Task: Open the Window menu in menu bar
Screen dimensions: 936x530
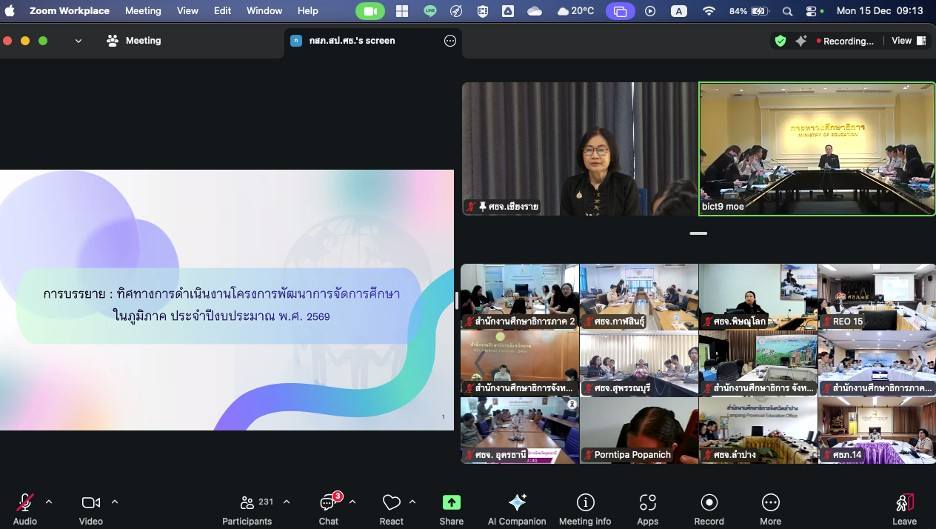Action: pyautogui.click(x=264, y=11)
